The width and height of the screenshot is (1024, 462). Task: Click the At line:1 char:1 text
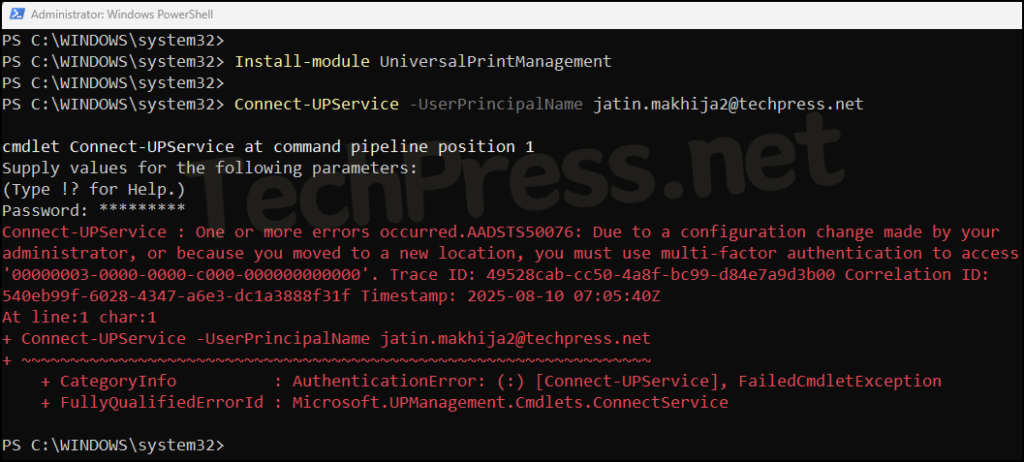pos(80,318)
